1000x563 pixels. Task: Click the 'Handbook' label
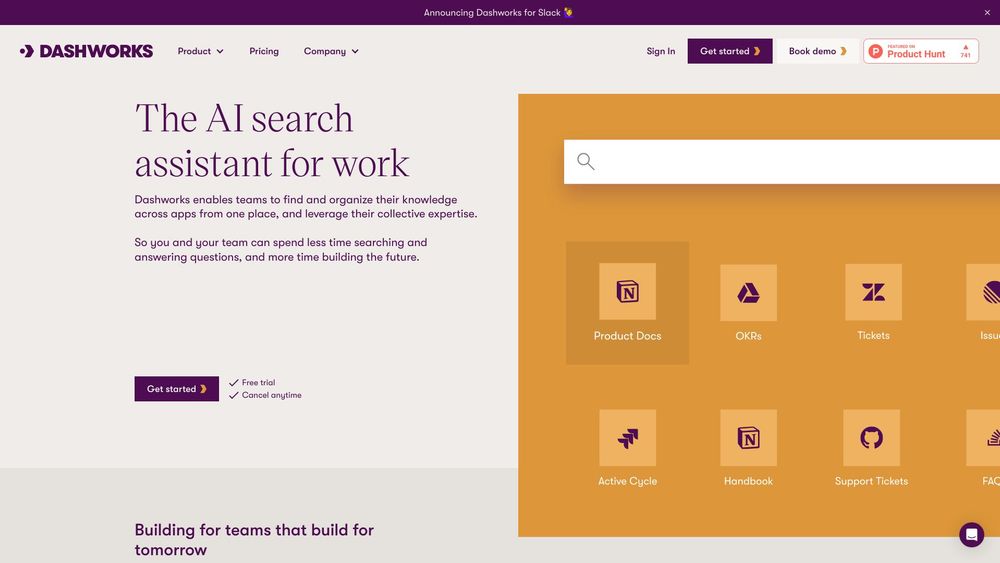[748, 481]
